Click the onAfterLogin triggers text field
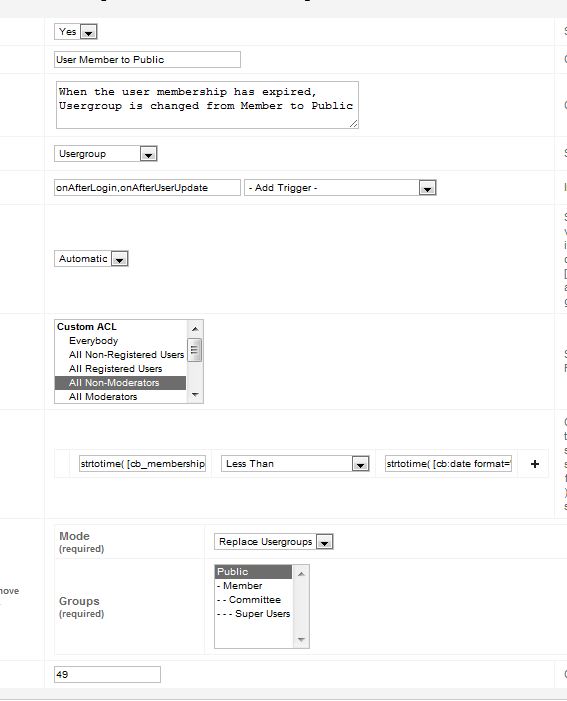This screenshot has width=567, height=701. [x=147, y=188]
